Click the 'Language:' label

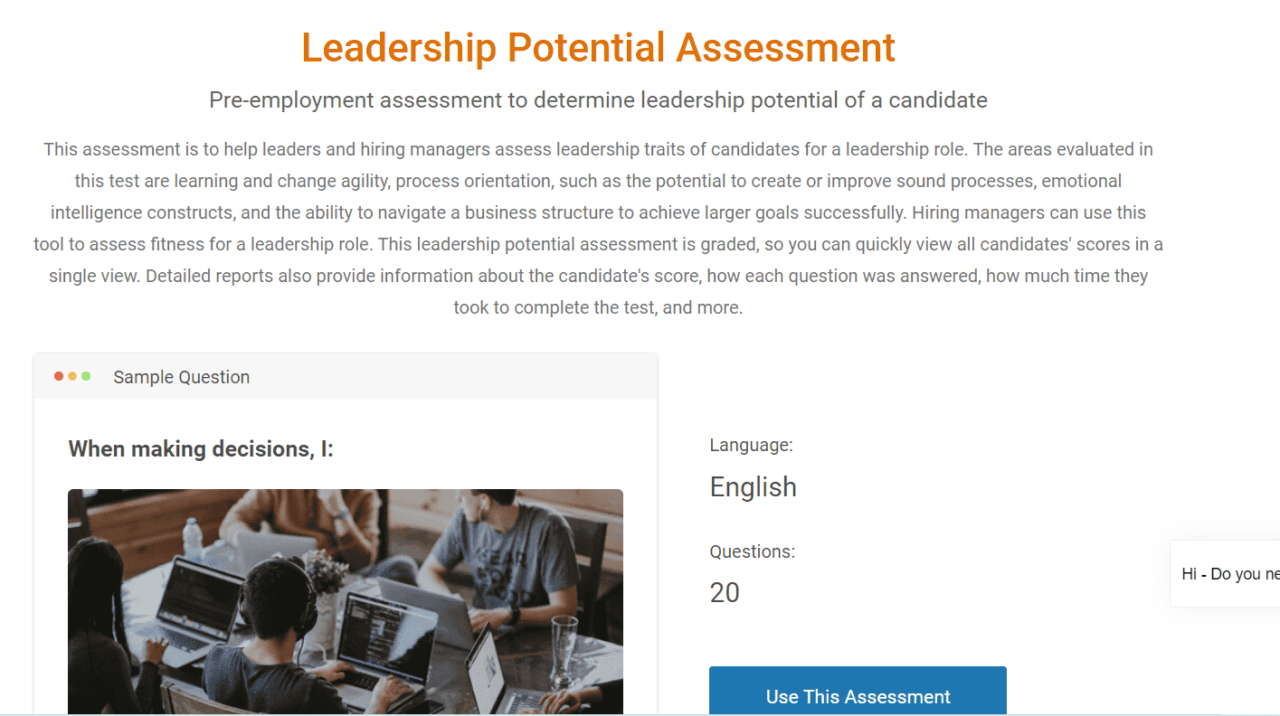click(x=751, y=445)
